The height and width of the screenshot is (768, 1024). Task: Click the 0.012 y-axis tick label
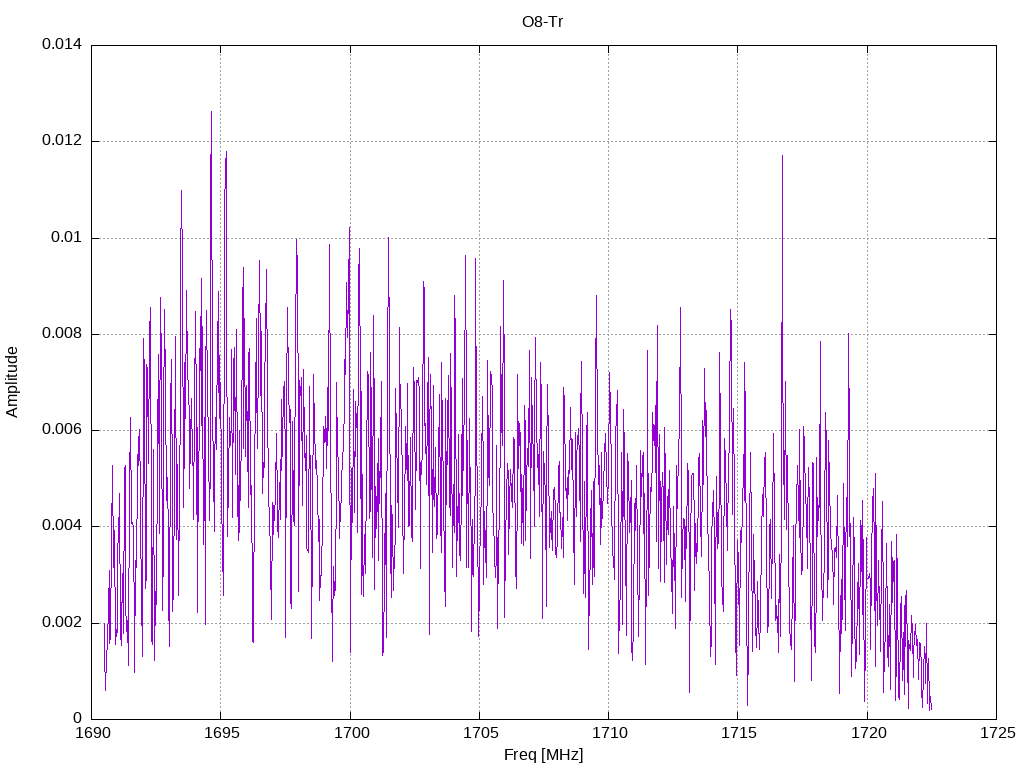(62, 140)
